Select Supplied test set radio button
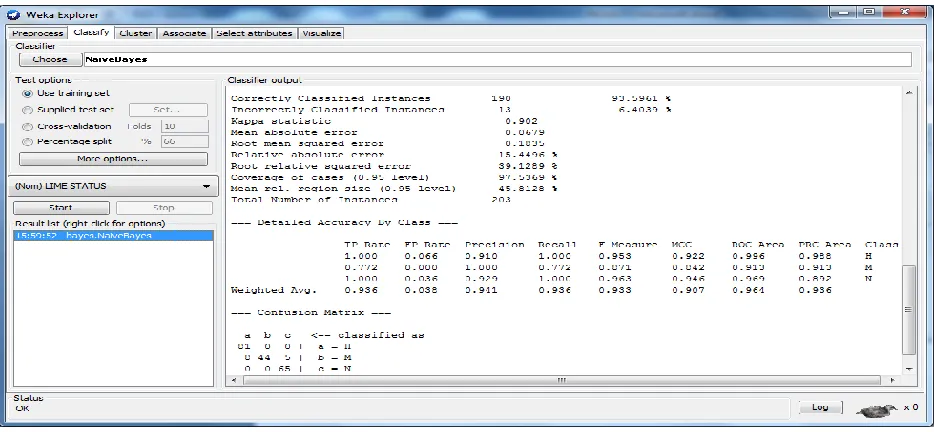Image resolution: width=934 pixels, height=432 pixels. (27, 110)
